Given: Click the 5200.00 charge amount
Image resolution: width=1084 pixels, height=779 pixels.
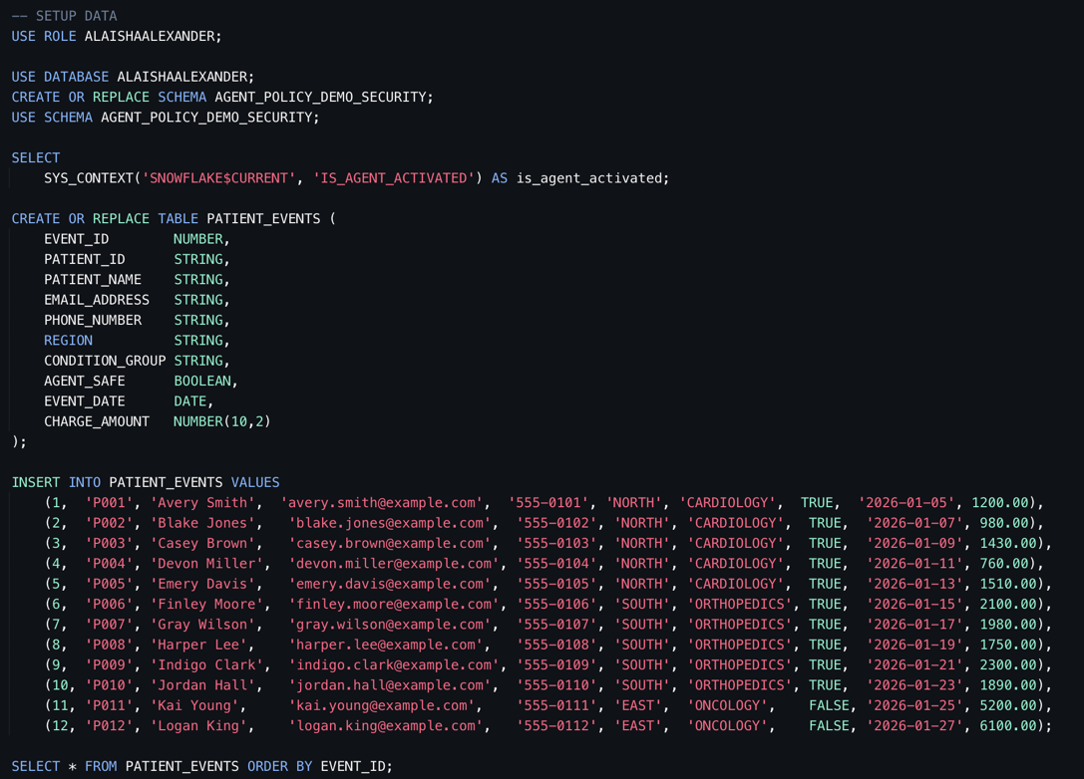Looking at the screenshot, I should click(1008, 706).
